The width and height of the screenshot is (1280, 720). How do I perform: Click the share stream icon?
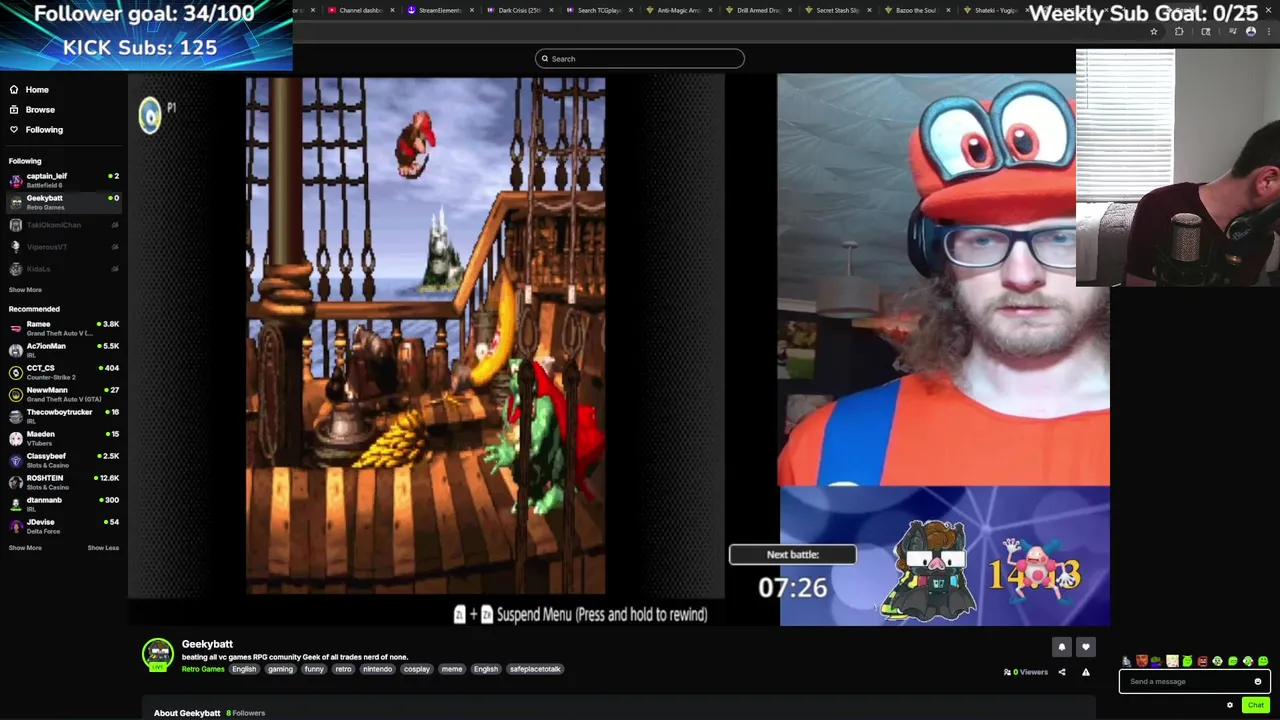(x=1062, y=672)
